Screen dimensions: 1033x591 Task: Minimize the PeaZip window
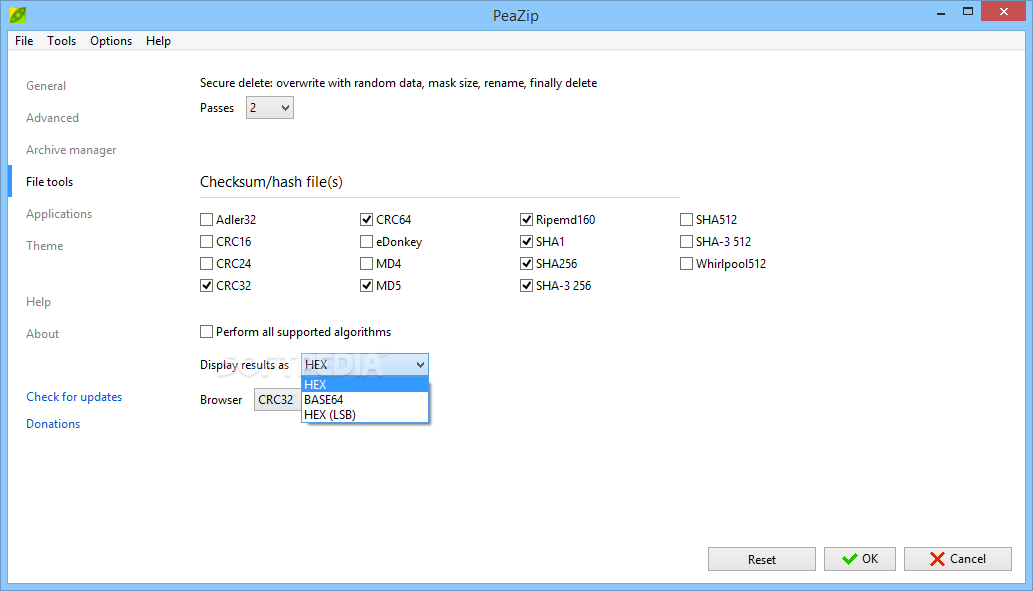click(x=941, y=12)
